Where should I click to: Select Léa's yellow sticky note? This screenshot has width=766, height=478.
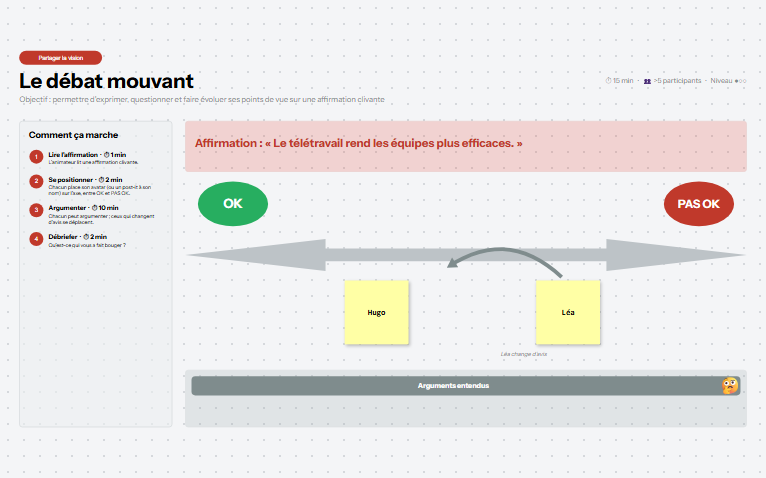click(568, 312)
